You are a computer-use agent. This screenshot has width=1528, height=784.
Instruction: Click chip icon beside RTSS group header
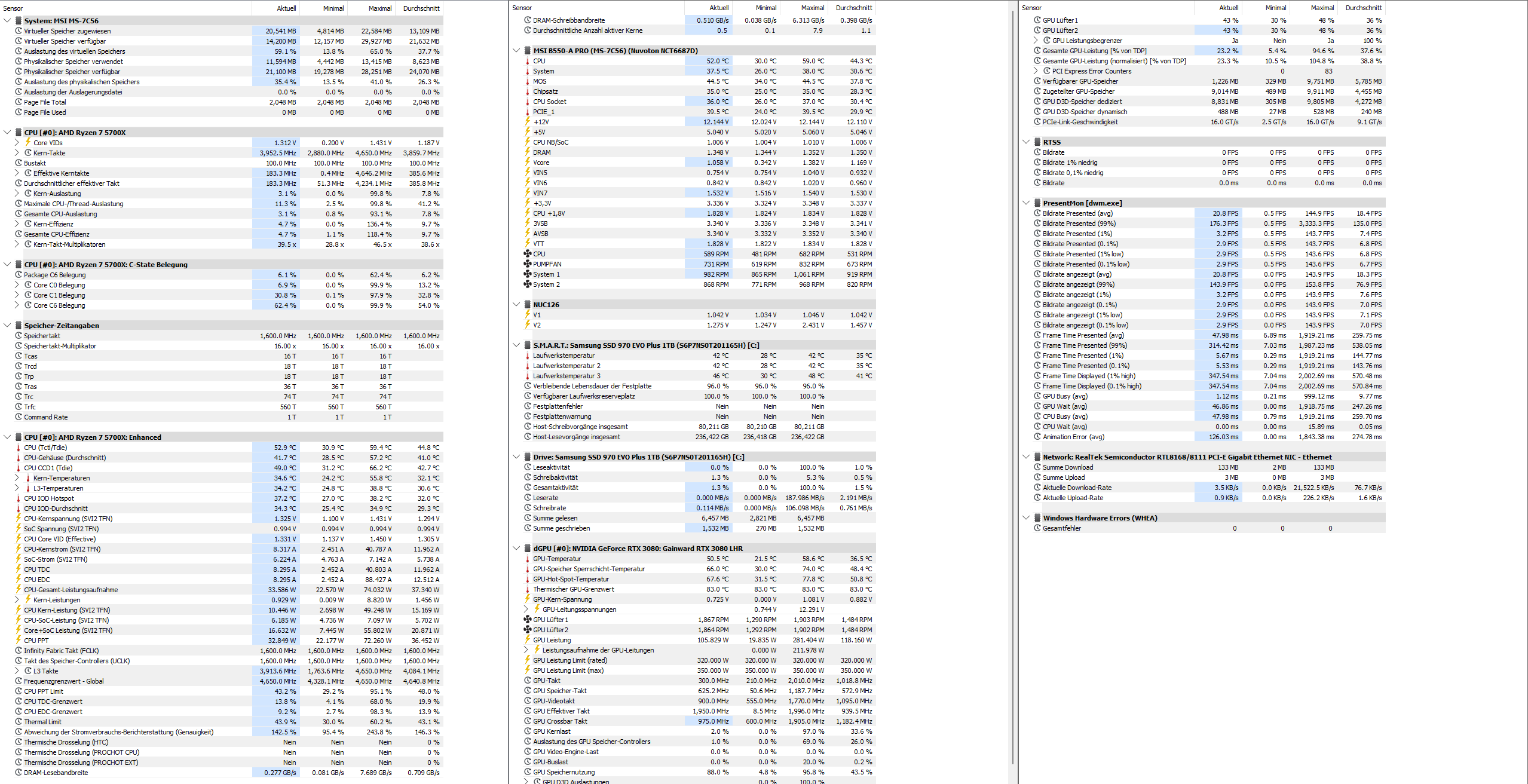click(x=1037, y=142)
